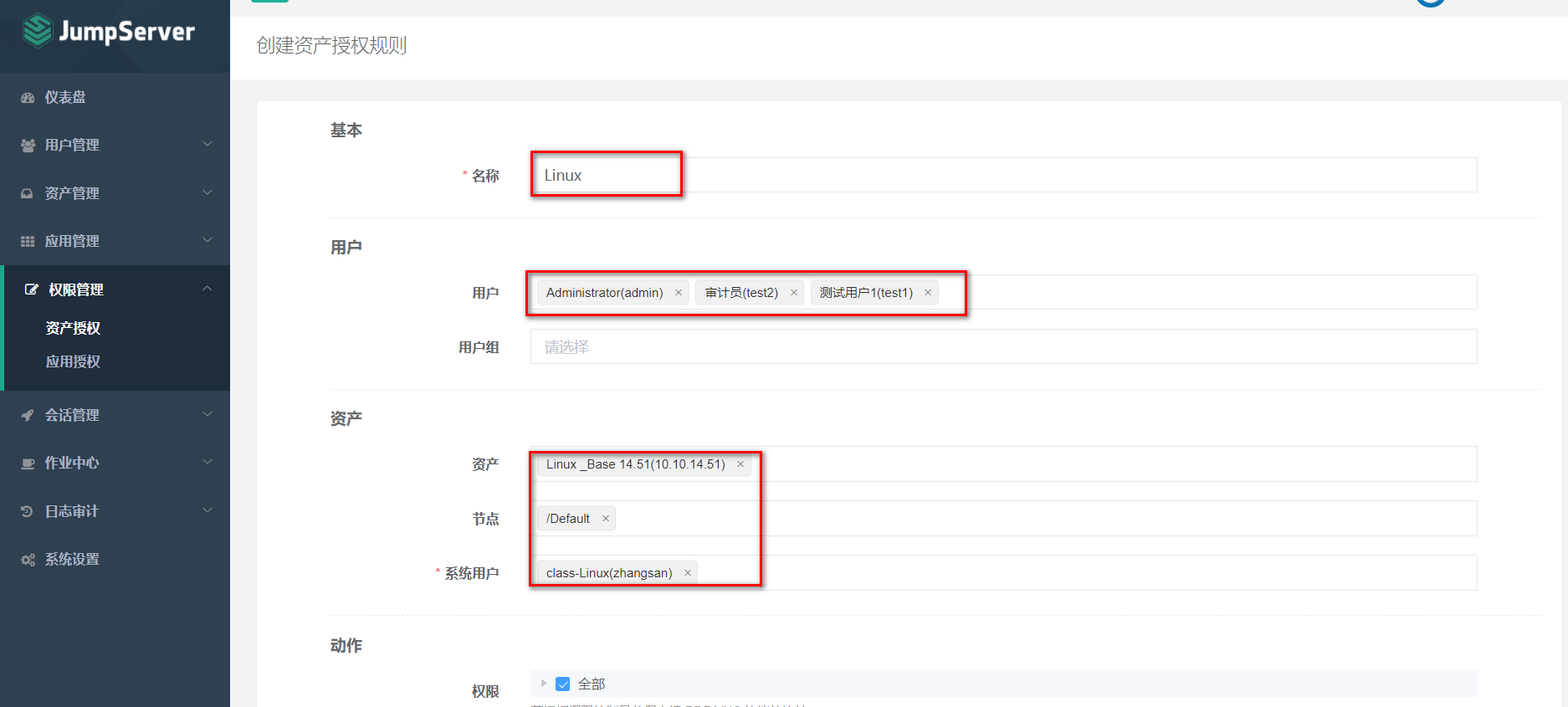
Task: Click the 全部 permission label
Action: click(x=592, y=684)
